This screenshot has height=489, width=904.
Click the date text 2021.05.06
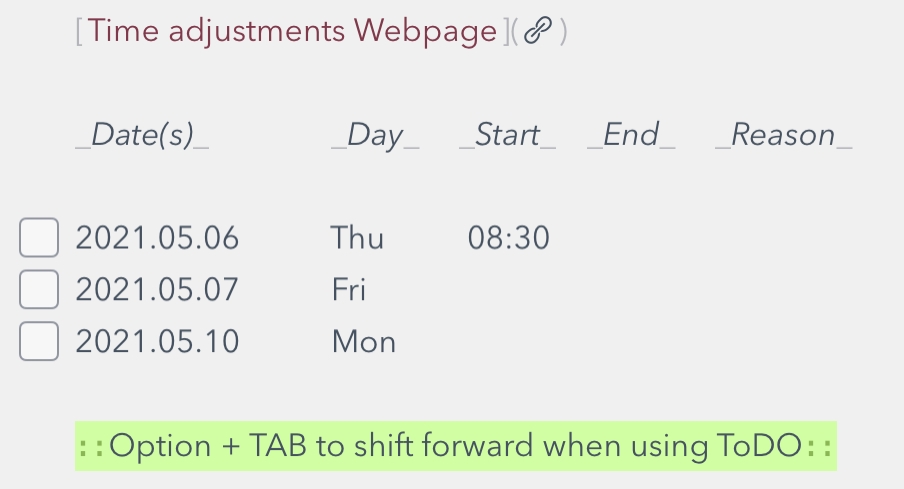(157, 238)
